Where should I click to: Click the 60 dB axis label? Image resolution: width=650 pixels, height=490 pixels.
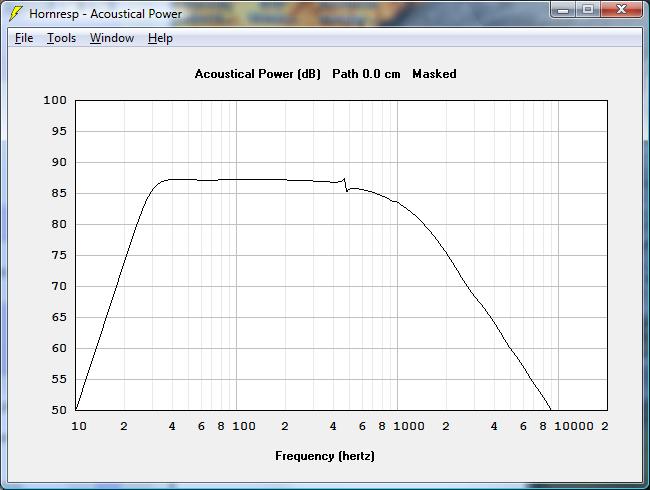click(x=59, y=348)
